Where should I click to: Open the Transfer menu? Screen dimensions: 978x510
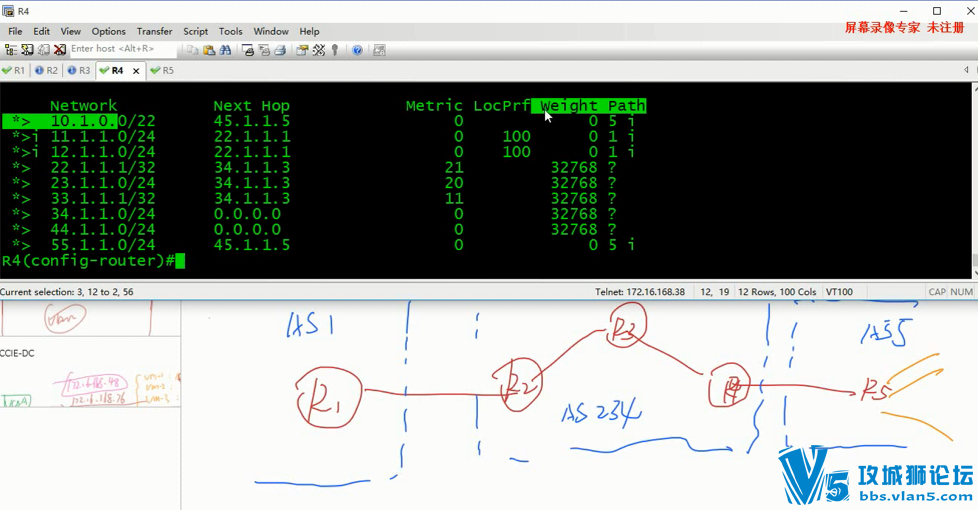click(x=155, y=31)
